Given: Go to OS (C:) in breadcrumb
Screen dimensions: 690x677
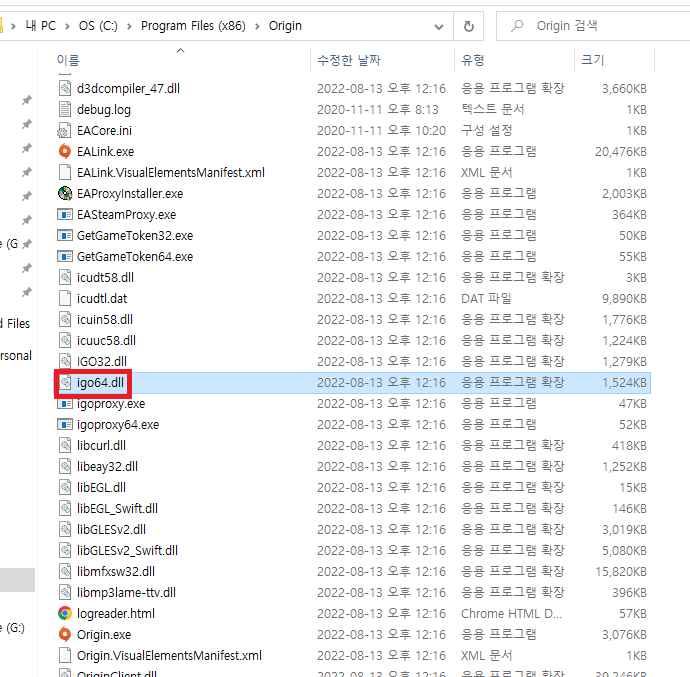Looking at the screenshot, I should (x=98, y=26).
